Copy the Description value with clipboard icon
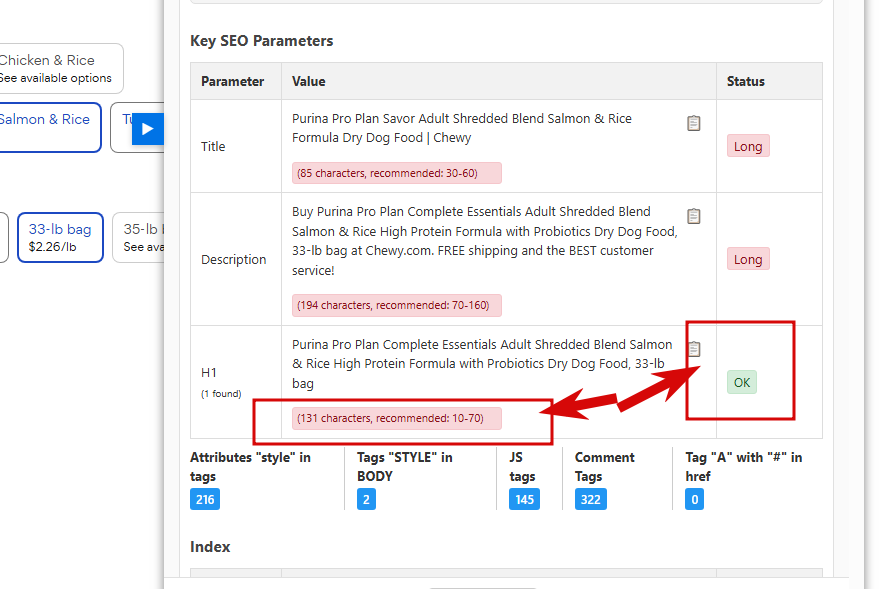 (694, 216)
